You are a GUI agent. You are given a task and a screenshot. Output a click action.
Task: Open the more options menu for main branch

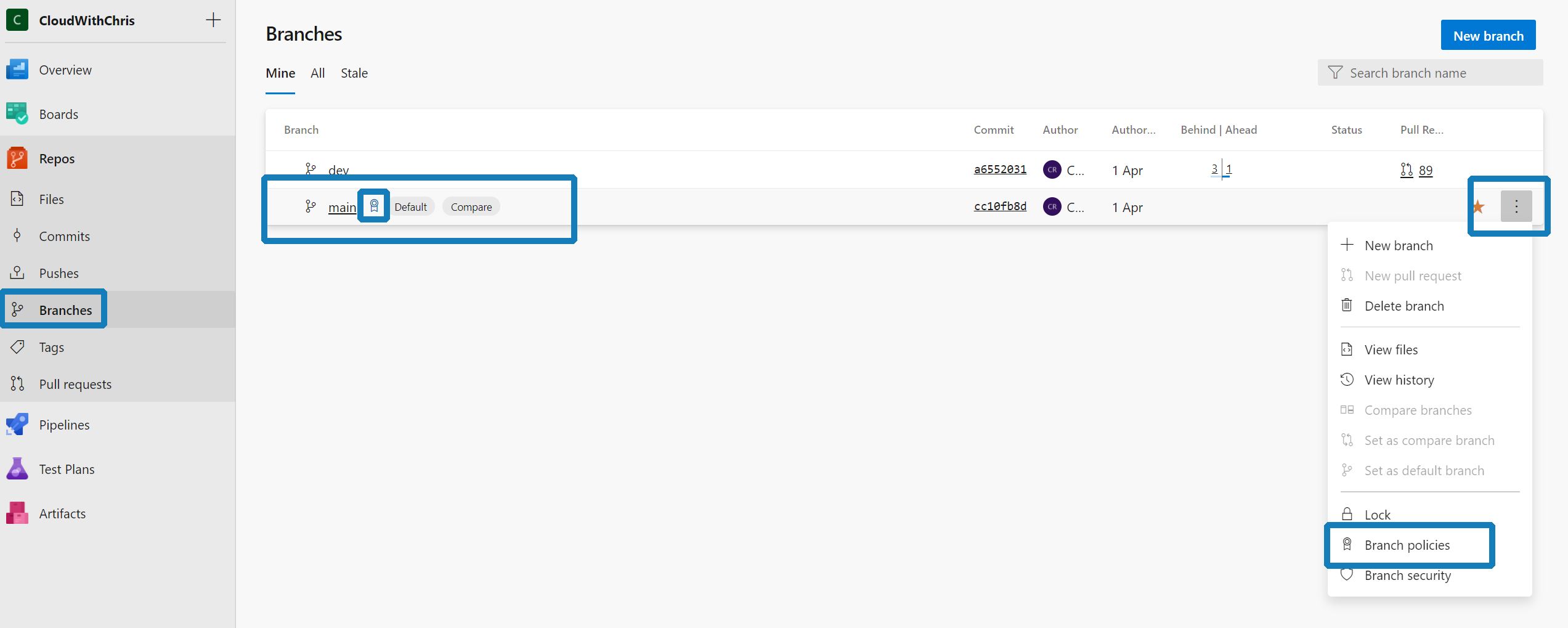[x=1516, y=206]
